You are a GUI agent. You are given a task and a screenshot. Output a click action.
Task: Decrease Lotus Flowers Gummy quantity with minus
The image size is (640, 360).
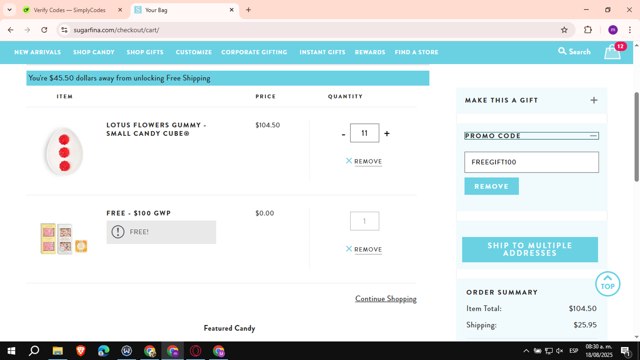point(343,134)
